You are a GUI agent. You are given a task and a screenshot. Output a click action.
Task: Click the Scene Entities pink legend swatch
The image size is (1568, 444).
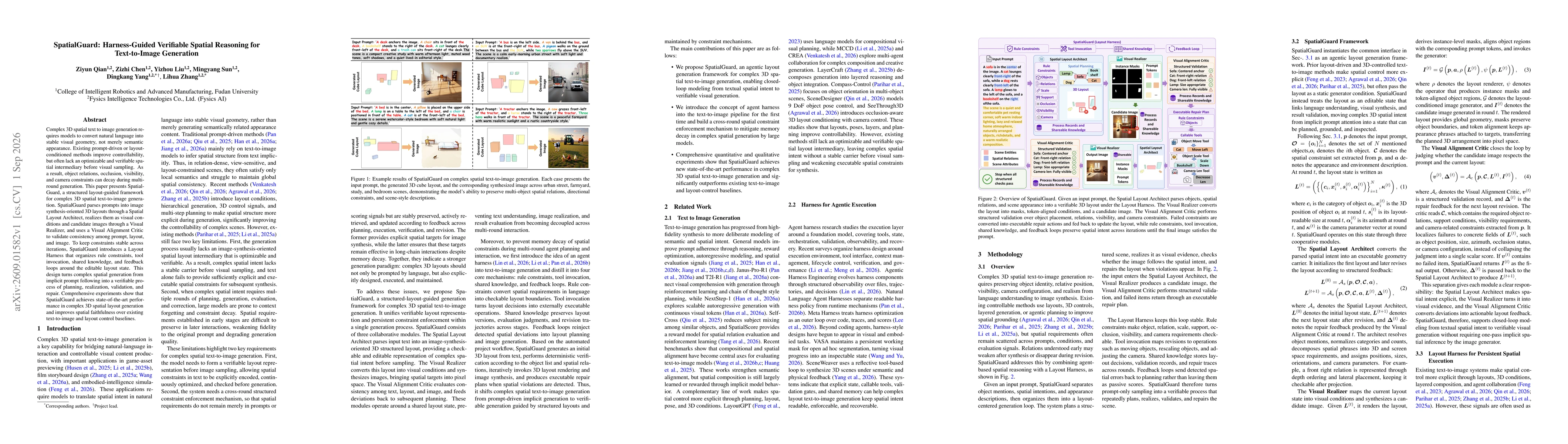pos(986,153)
